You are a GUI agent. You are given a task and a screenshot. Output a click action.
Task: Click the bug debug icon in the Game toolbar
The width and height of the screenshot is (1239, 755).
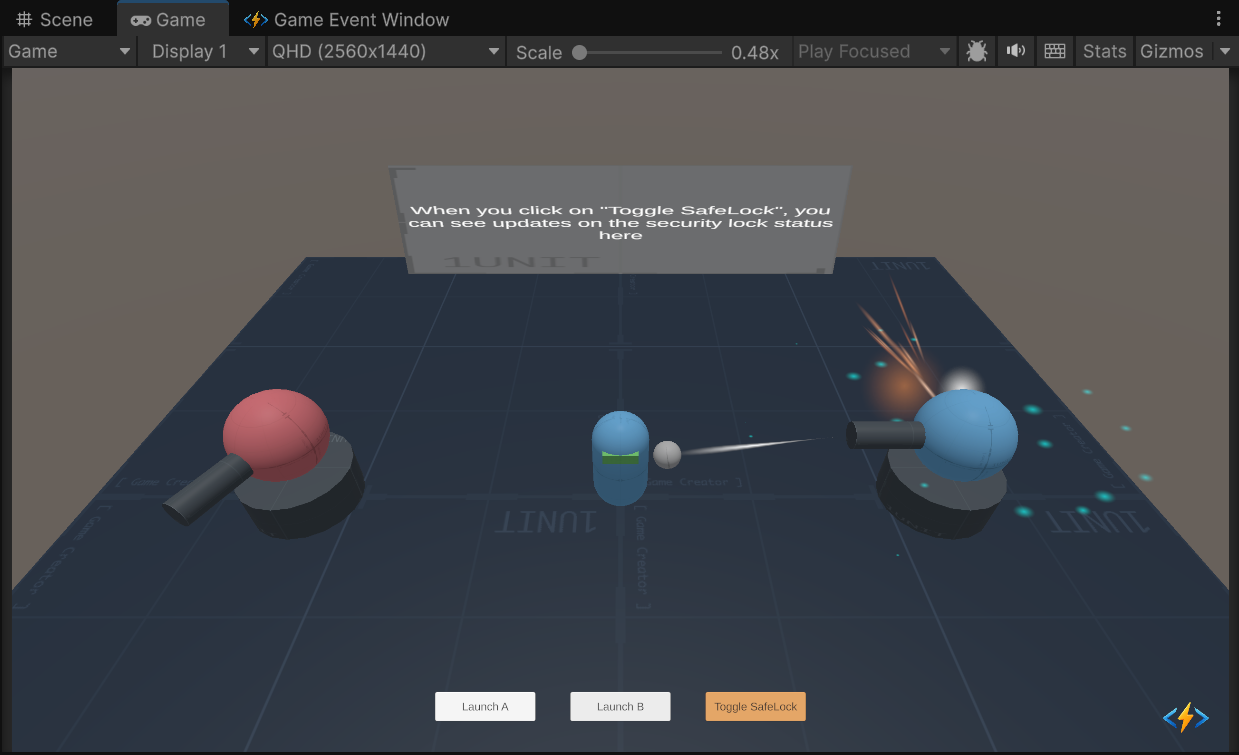click(x=976, y=51)
